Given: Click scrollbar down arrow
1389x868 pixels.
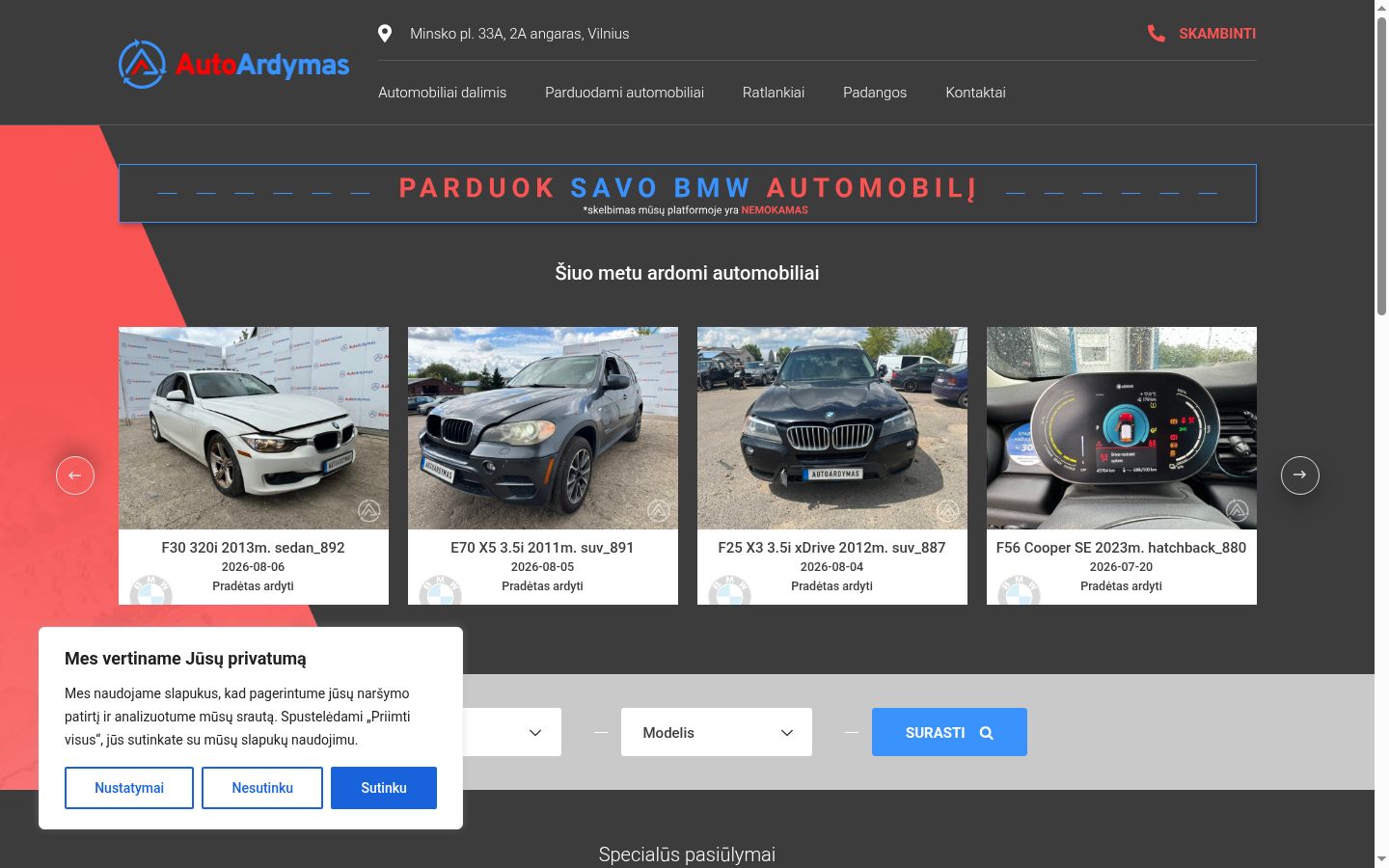Looking at the screenshot, I should (x=1381, y=859).
